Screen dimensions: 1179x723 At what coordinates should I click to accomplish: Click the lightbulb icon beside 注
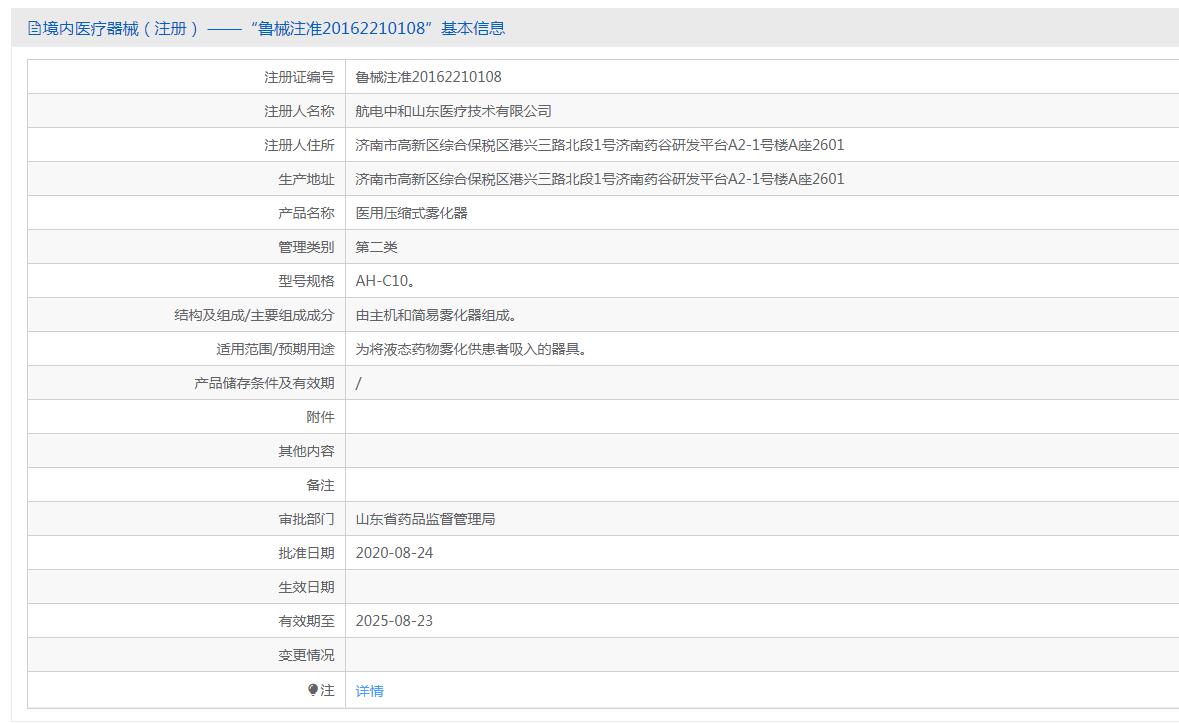313,690
